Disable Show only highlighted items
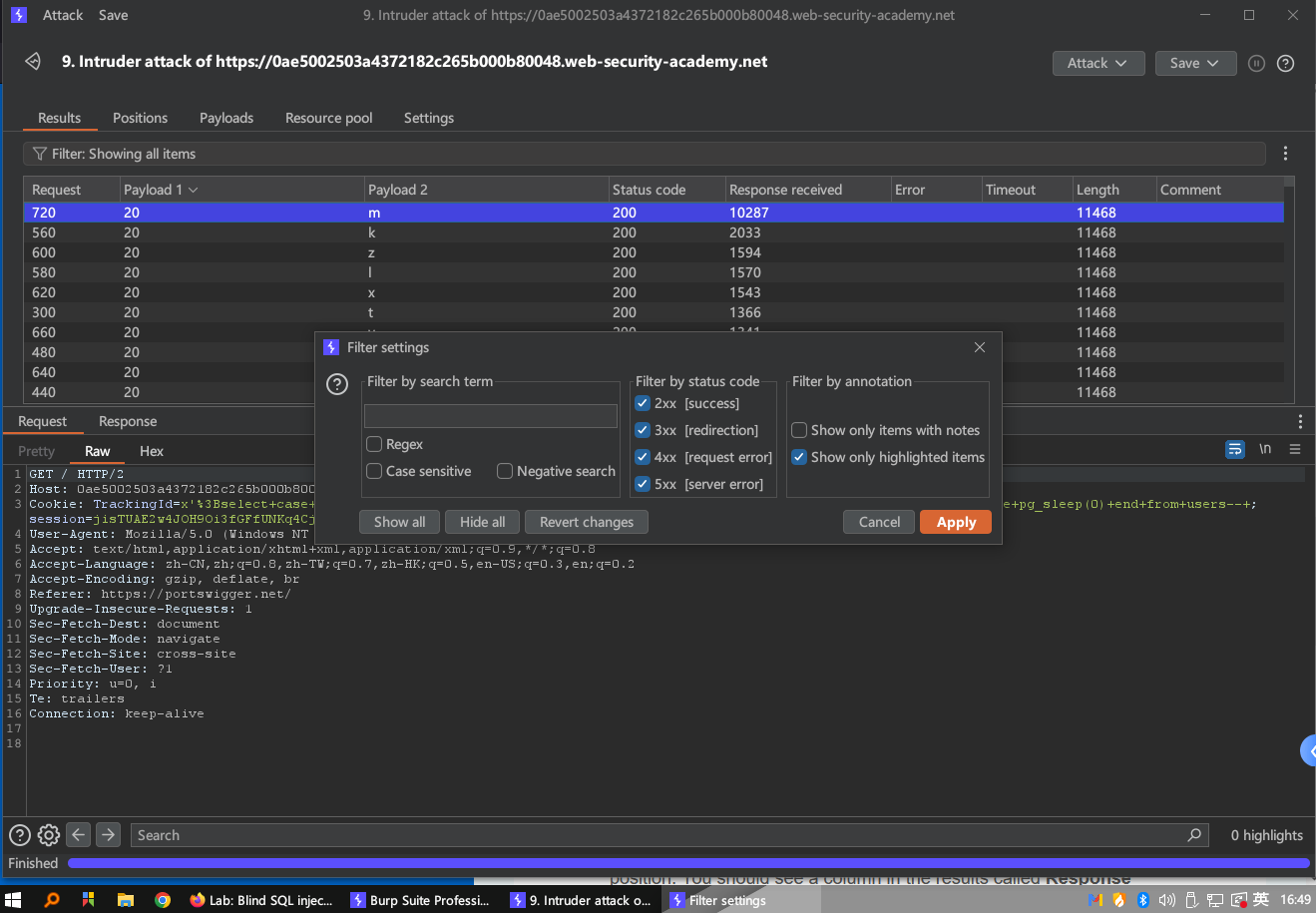Image resolution: width=1316 pixels, height=913 pixels. tap(799, 457)
